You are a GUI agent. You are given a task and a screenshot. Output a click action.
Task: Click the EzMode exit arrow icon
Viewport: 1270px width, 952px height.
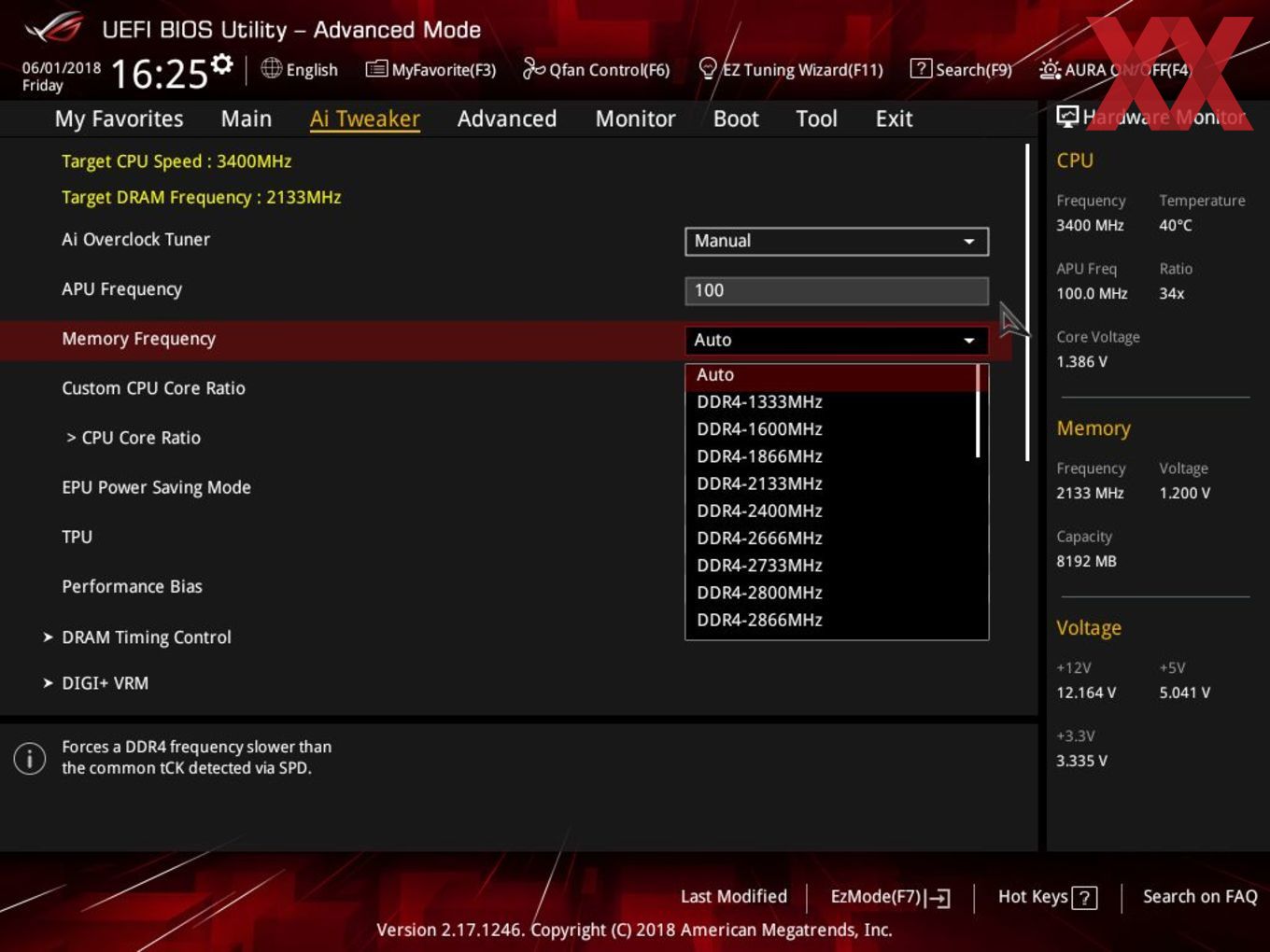click(938, 898)
